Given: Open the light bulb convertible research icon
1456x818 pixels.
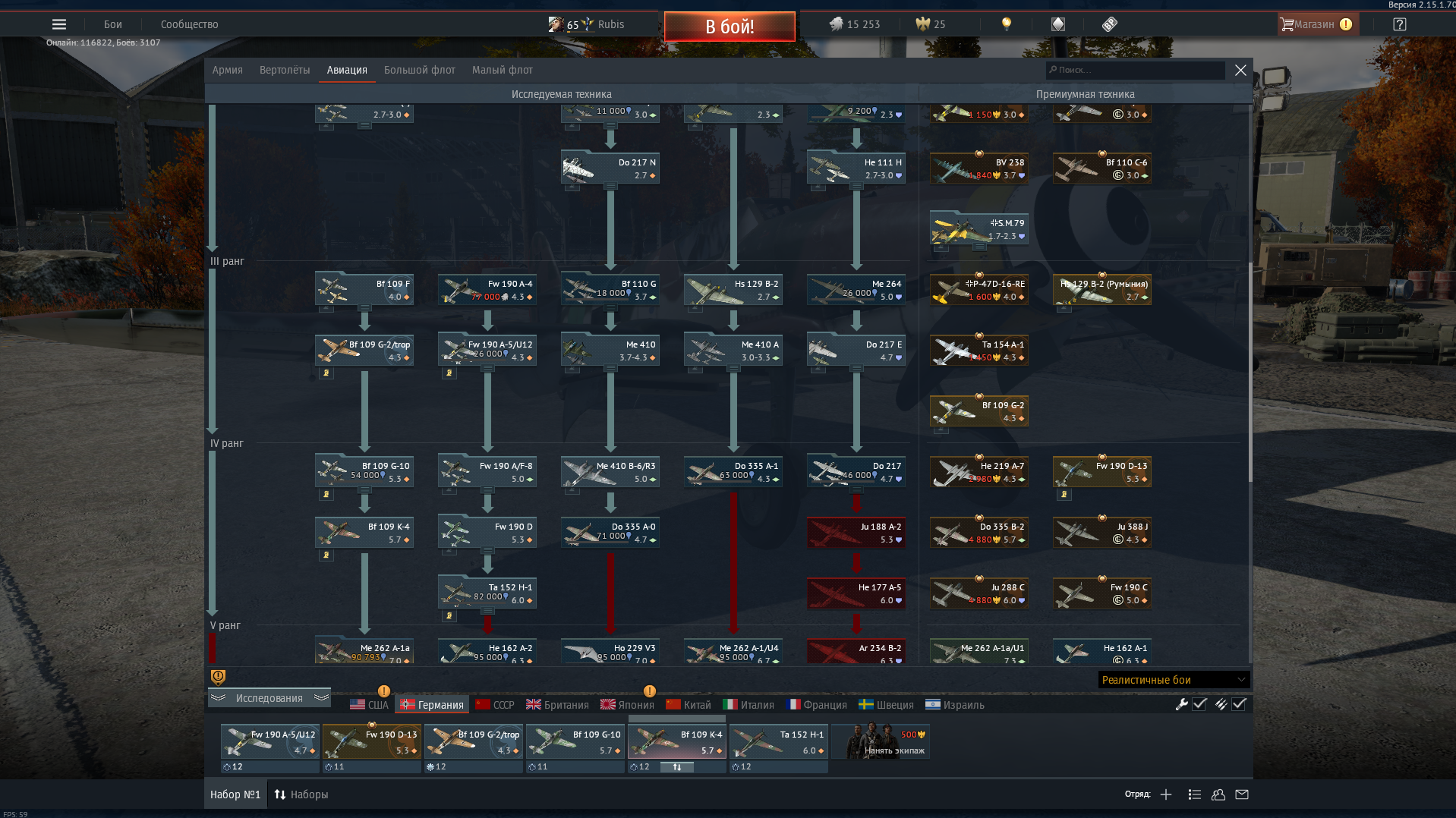Looking at the screenshot, I should 1007,24.
